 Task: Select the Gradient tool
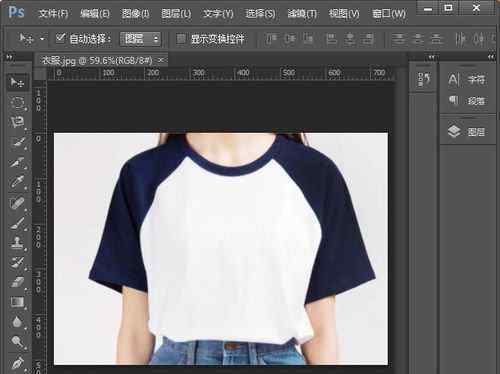tap(17, 302)
